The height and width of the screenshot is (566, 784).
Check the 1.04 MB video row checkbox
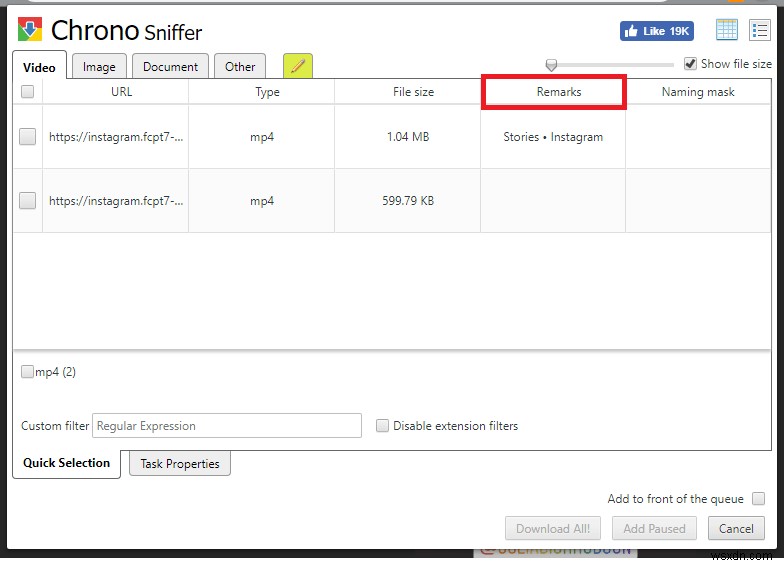pos(28,136)
